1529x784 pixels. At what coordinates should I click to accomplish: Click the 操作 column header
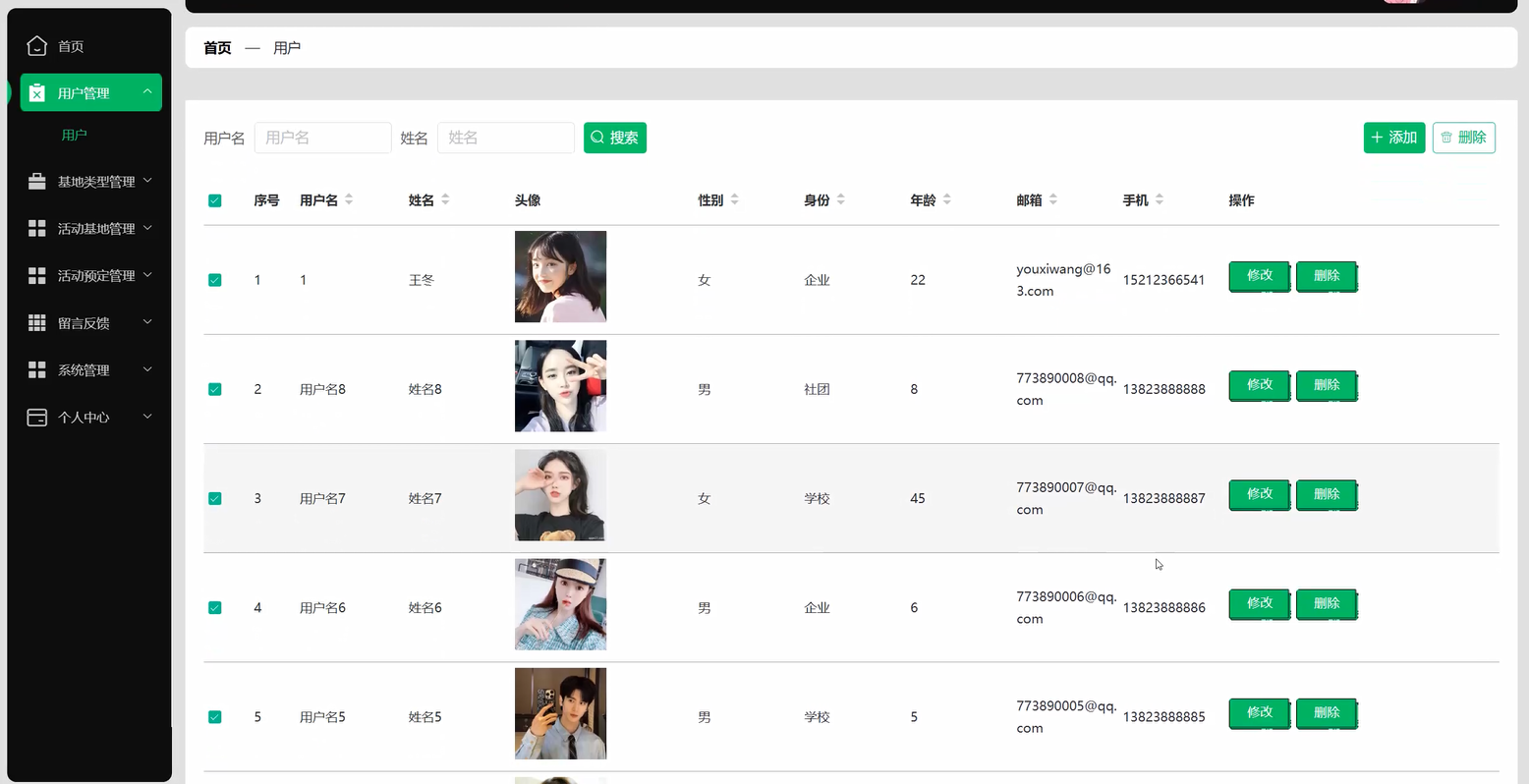coord(1241,200)
